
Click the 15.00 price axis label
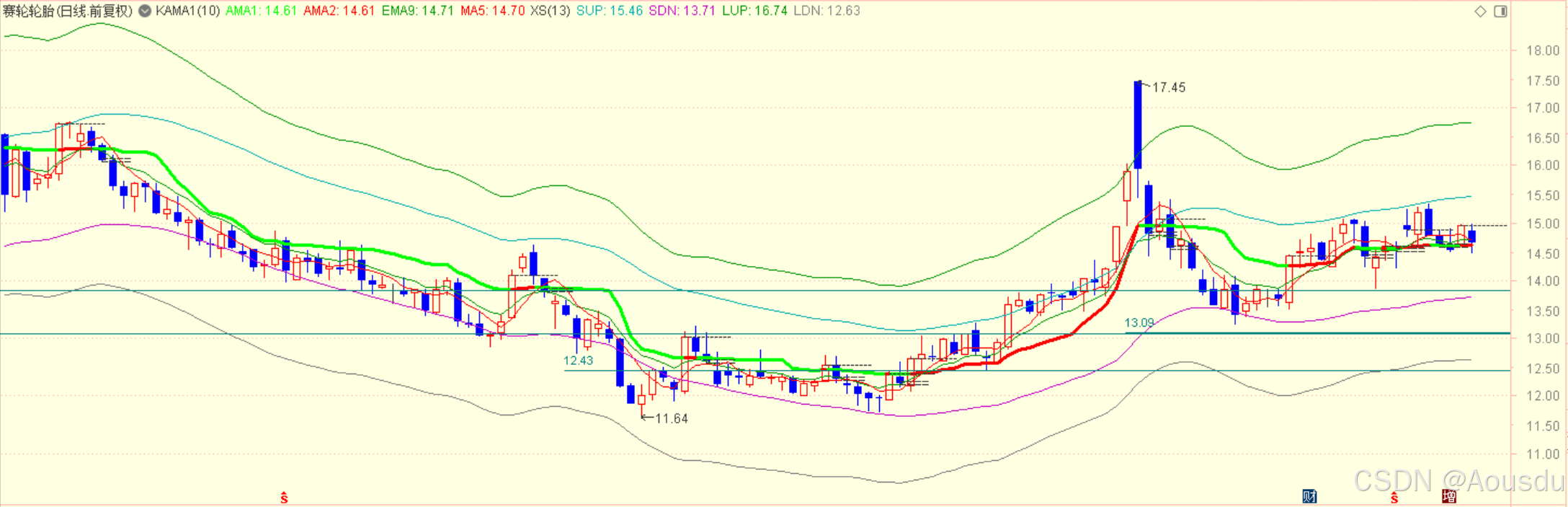1543,224
